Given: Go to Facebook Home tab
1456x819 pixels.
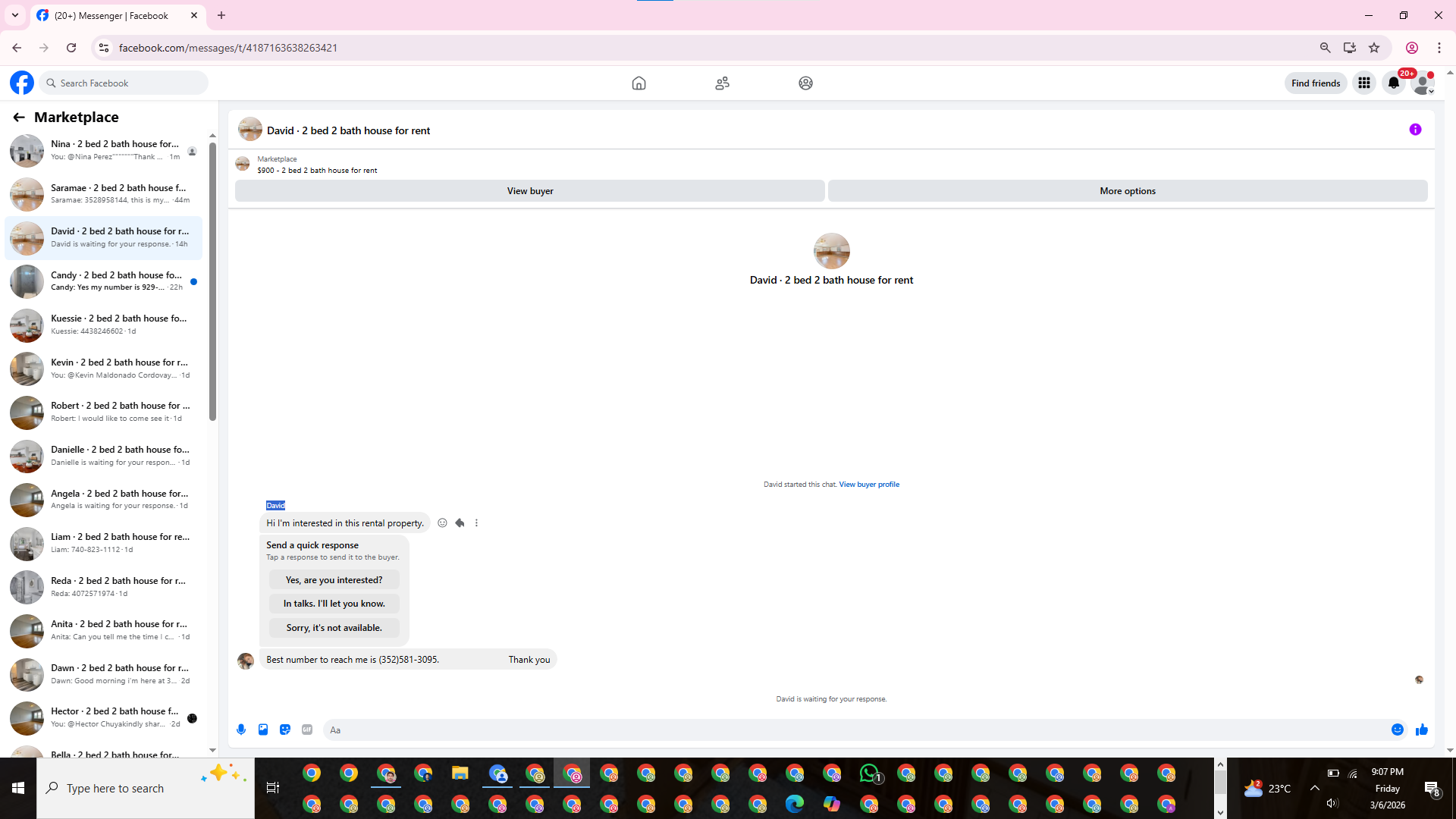Looking at the screenshot, I should pyautogui.click(x=639, y=83).
